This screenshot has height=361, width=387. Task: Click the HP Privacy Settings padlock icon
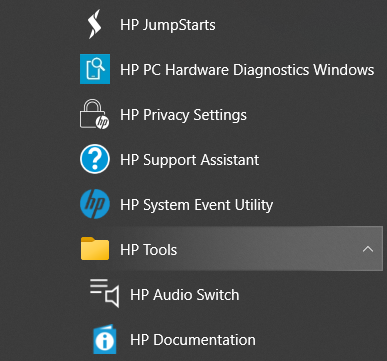pyautogui.click(x=94, y=114)
